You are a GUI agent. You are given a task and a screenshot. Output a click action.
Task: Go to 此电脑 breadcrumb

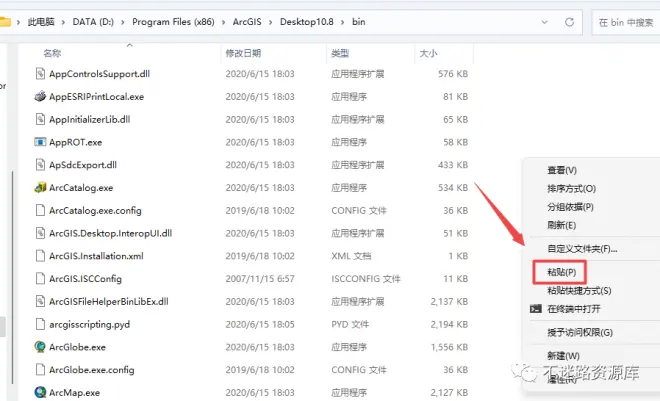pyautogui.click(x=41, y=22)
